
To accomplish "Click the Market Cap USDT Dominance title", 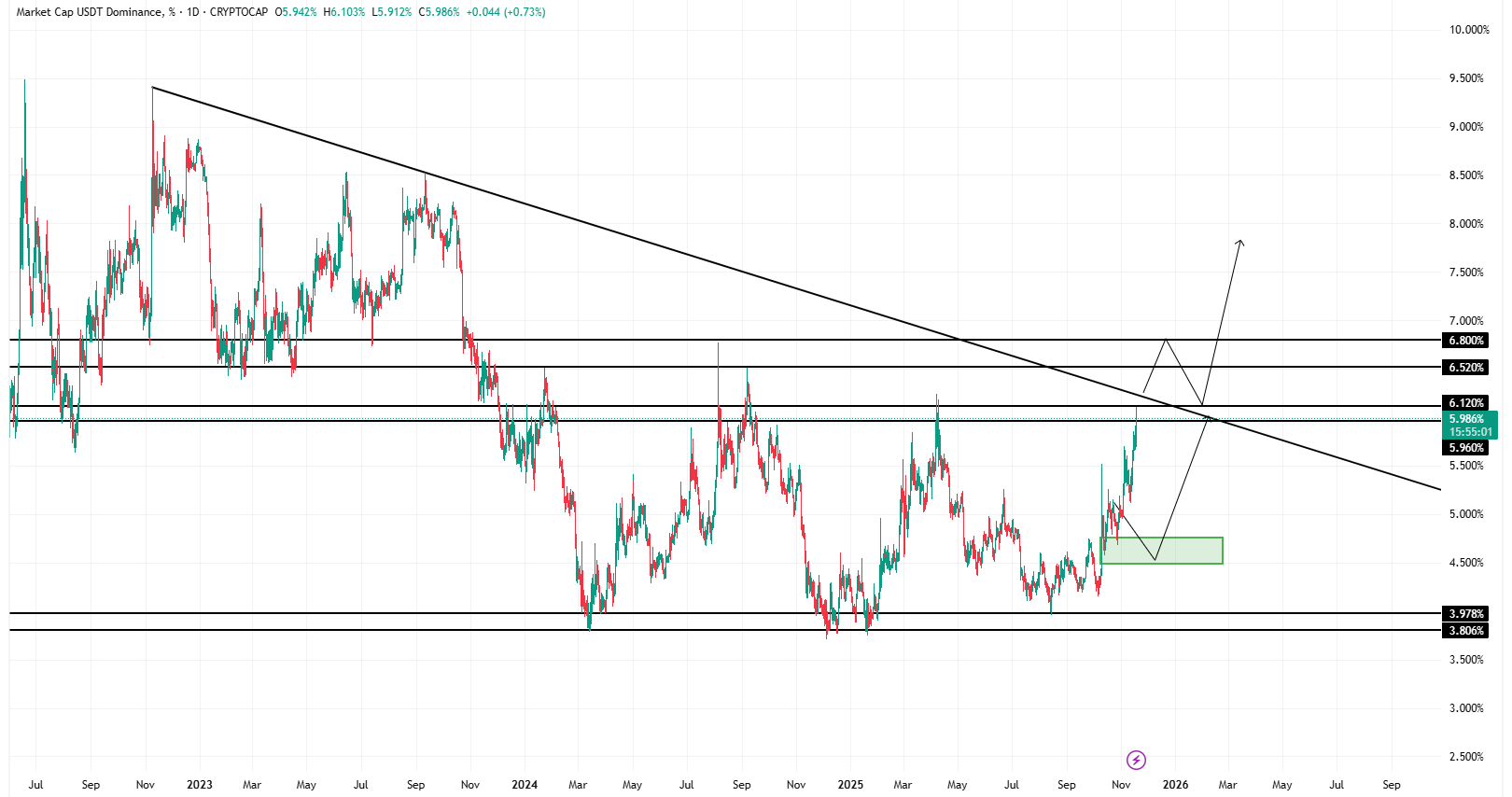I will point(90,12).
